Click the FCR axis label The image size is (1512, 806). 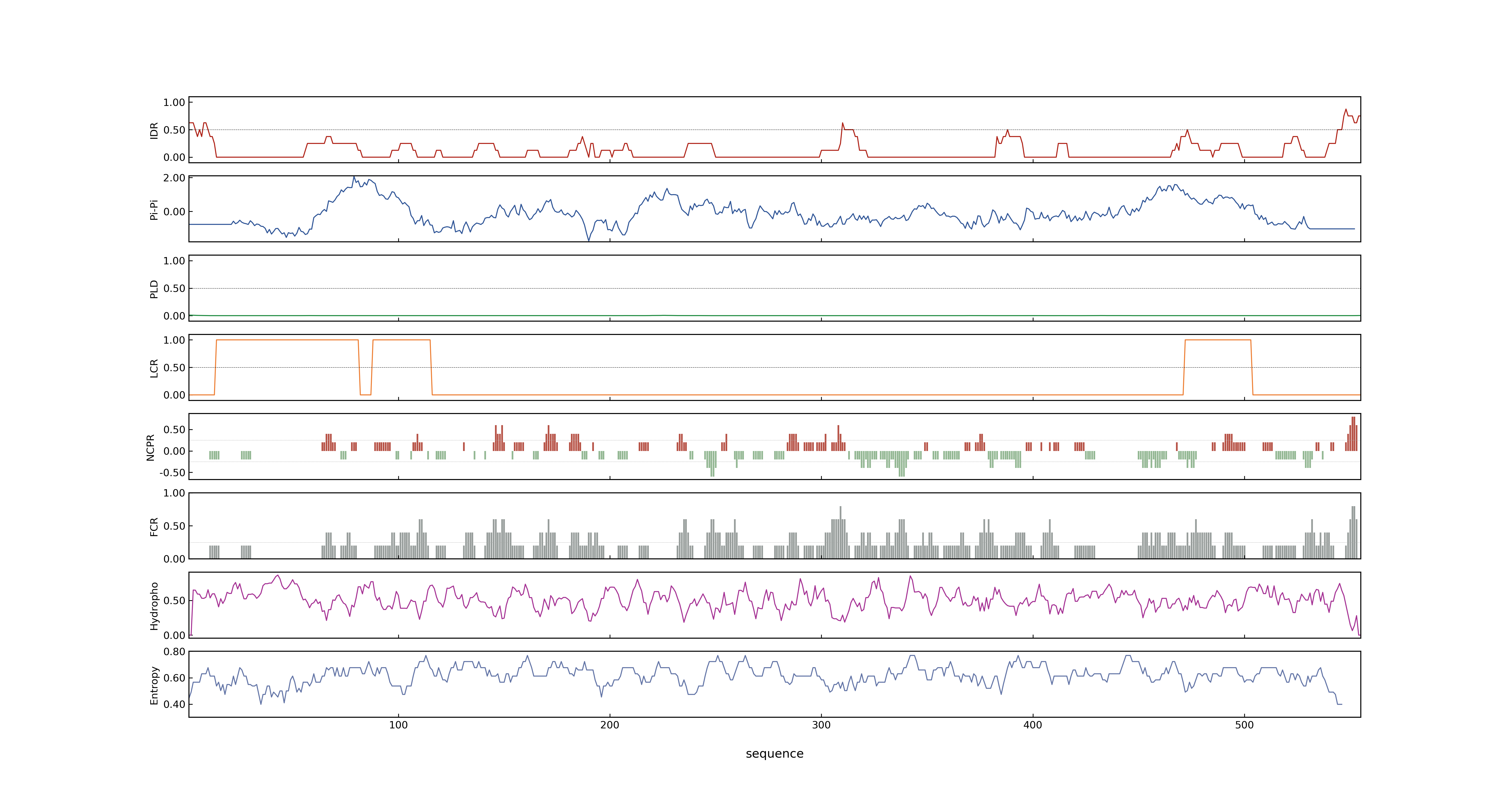(x=154, y=527)
